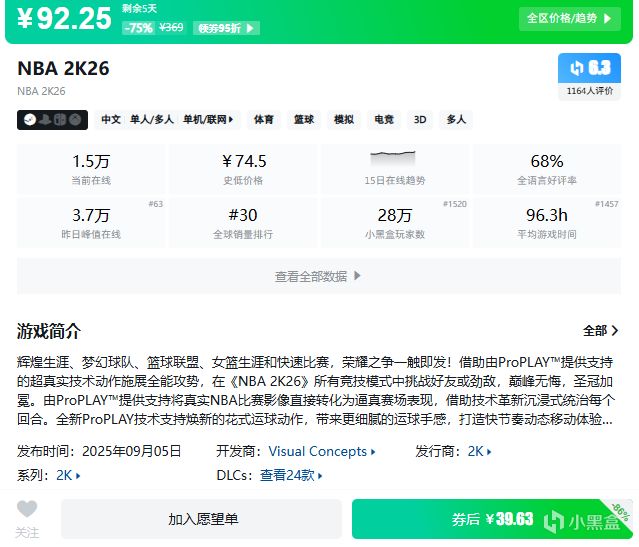Open the 单人/多人 tag

pyautogui.click(x=152, y=120)
